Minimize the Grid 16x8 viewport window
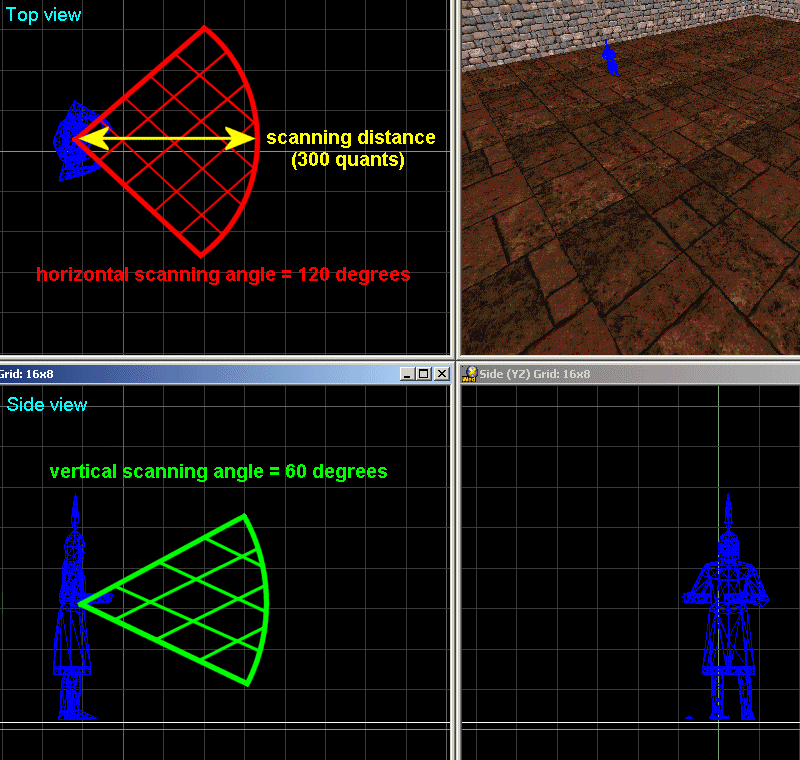The height and width of the screenshot is (760, 800). click(x=406, y=374)
